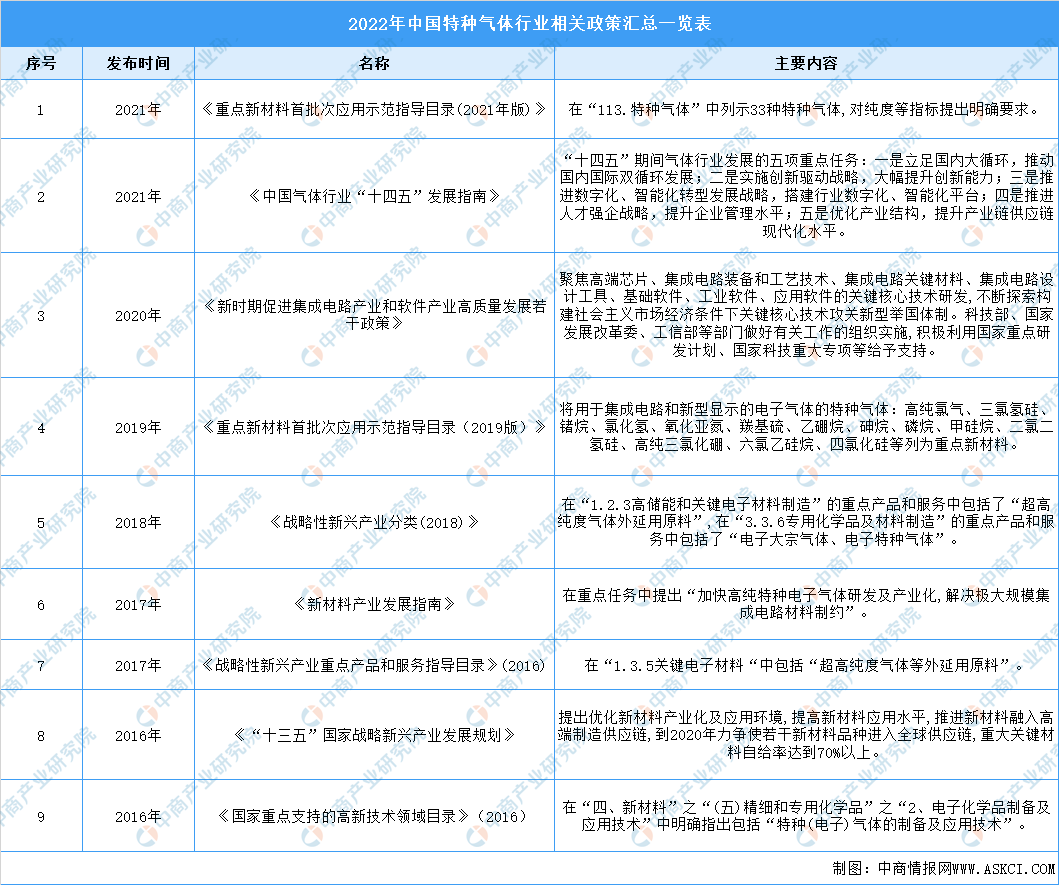The width and height of the screenshot is (1059, 885).
Task: Click policy name 《战略性新兴产业分类(2018)》
Action: 374,522
